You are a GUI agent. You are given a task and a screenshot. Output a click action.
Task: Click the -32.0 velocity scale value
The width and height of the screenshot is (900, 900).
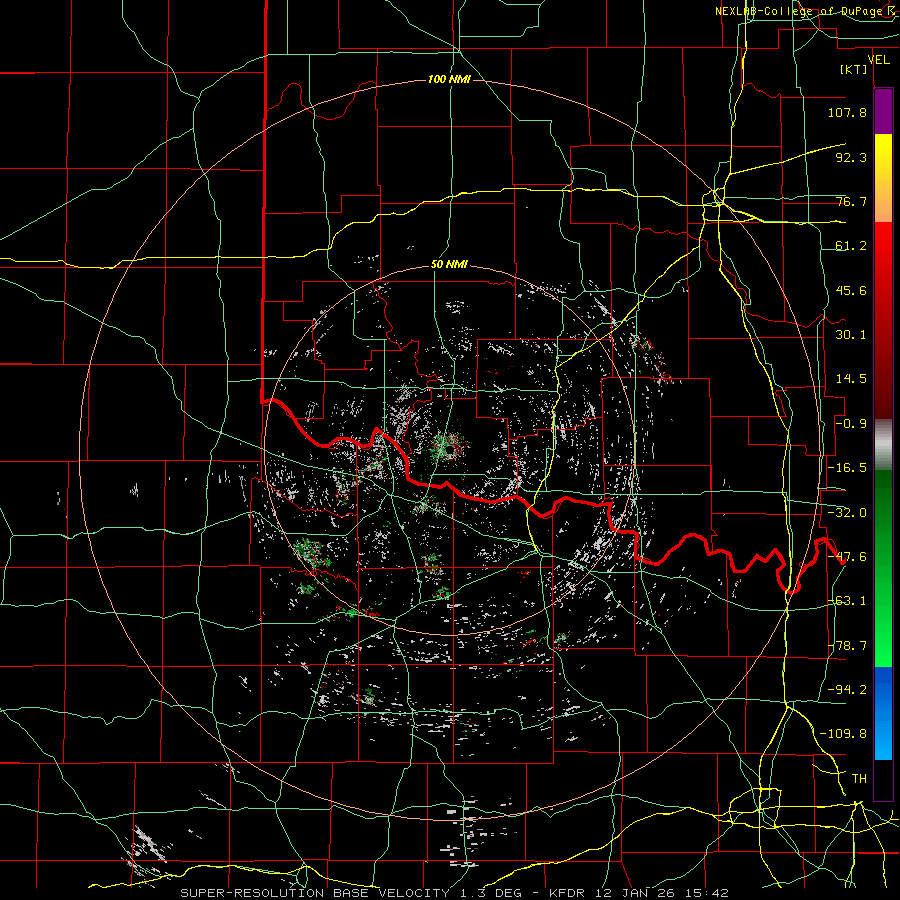point(847,513)
